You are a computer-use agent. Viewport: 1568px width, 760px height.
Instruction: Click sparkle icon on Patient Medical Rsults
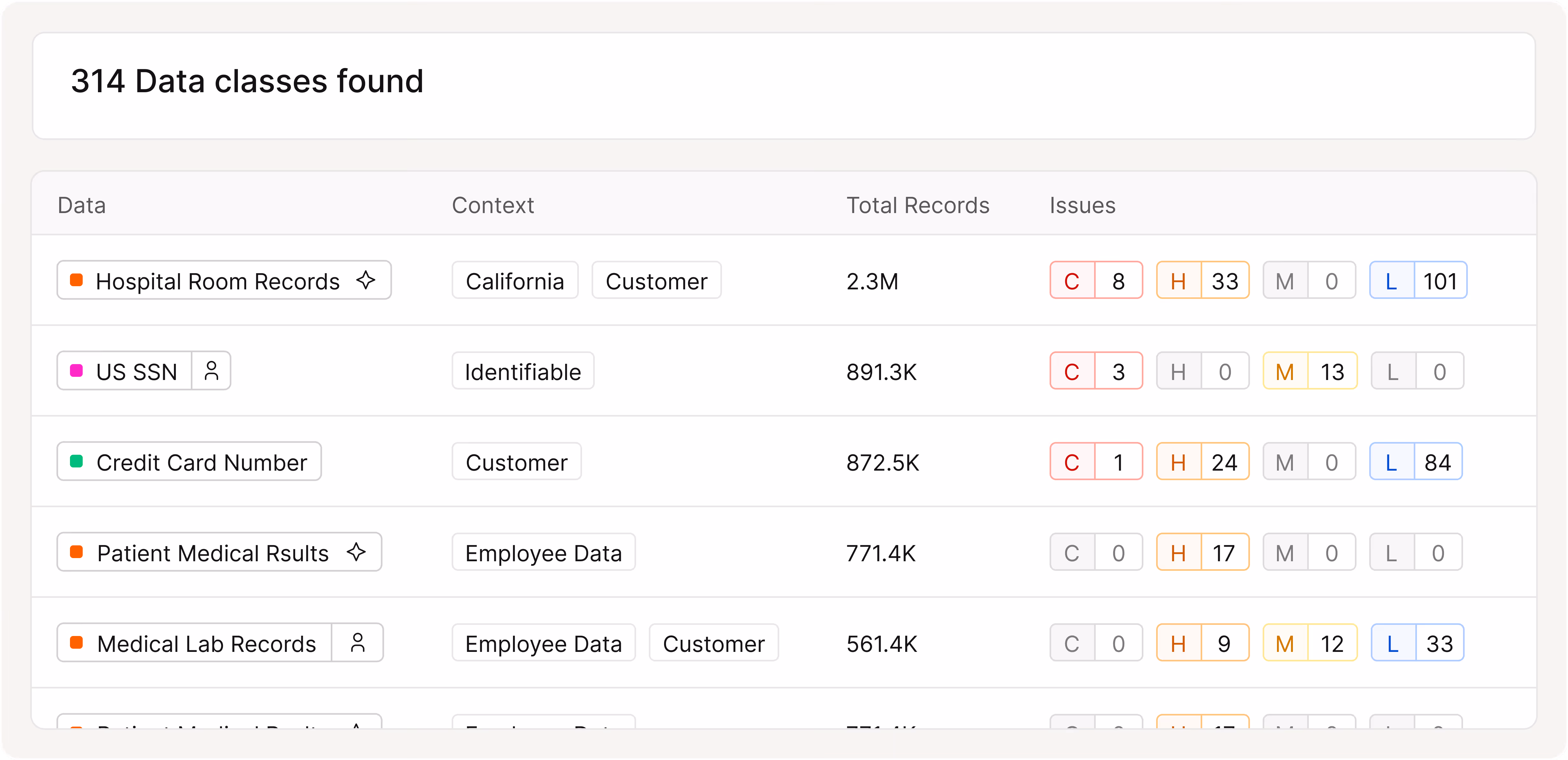(357, 552)
